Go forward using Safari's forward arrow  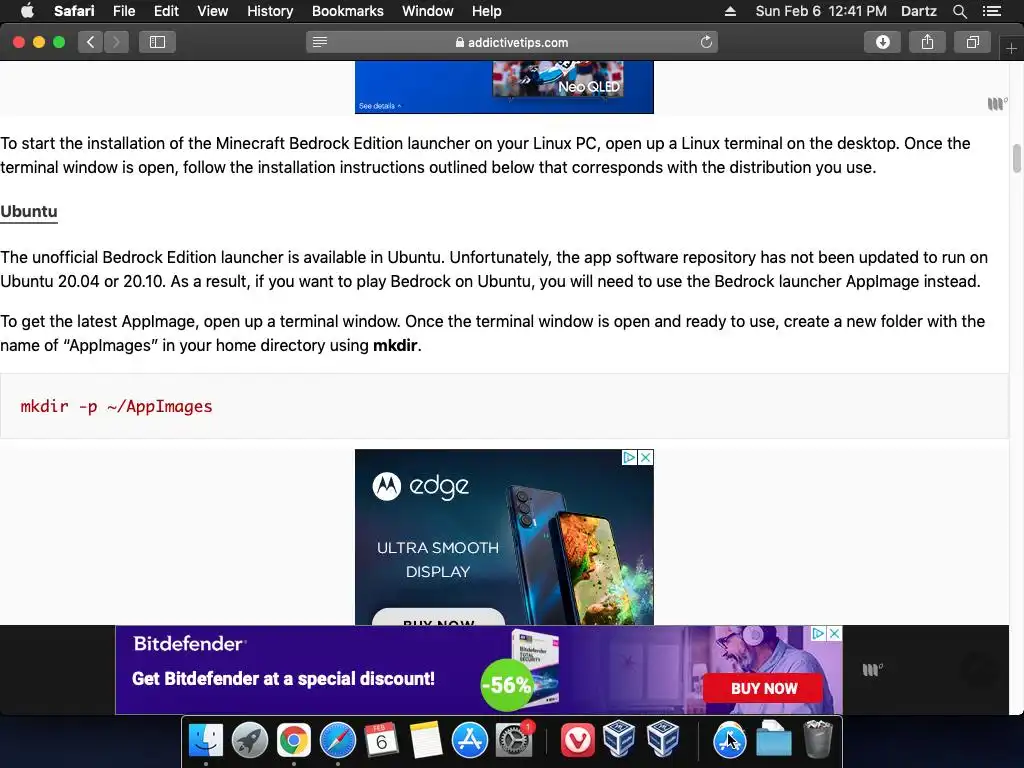[116, 42]
